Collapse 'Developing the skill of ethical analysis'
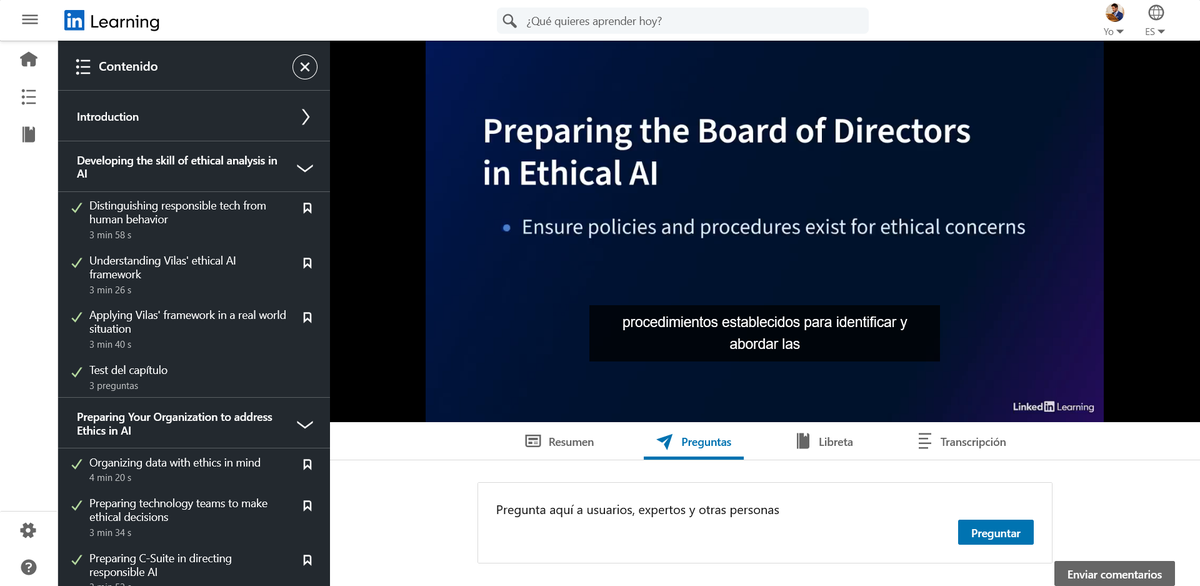This screenshot has height=586, width=1200. pos(305,167)
